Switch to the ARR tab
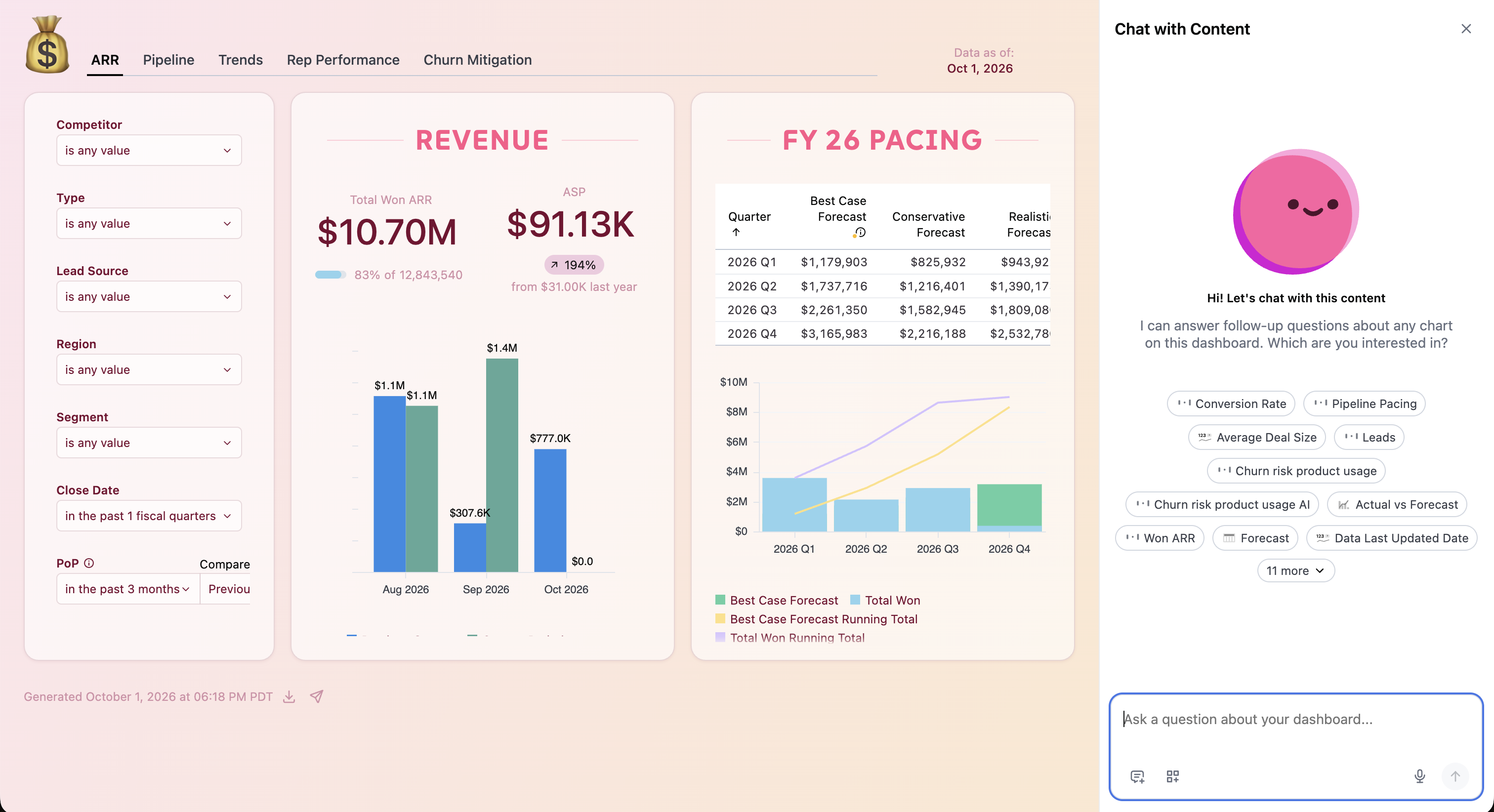This screenshot has height=812, width=1494. (105, 60)
